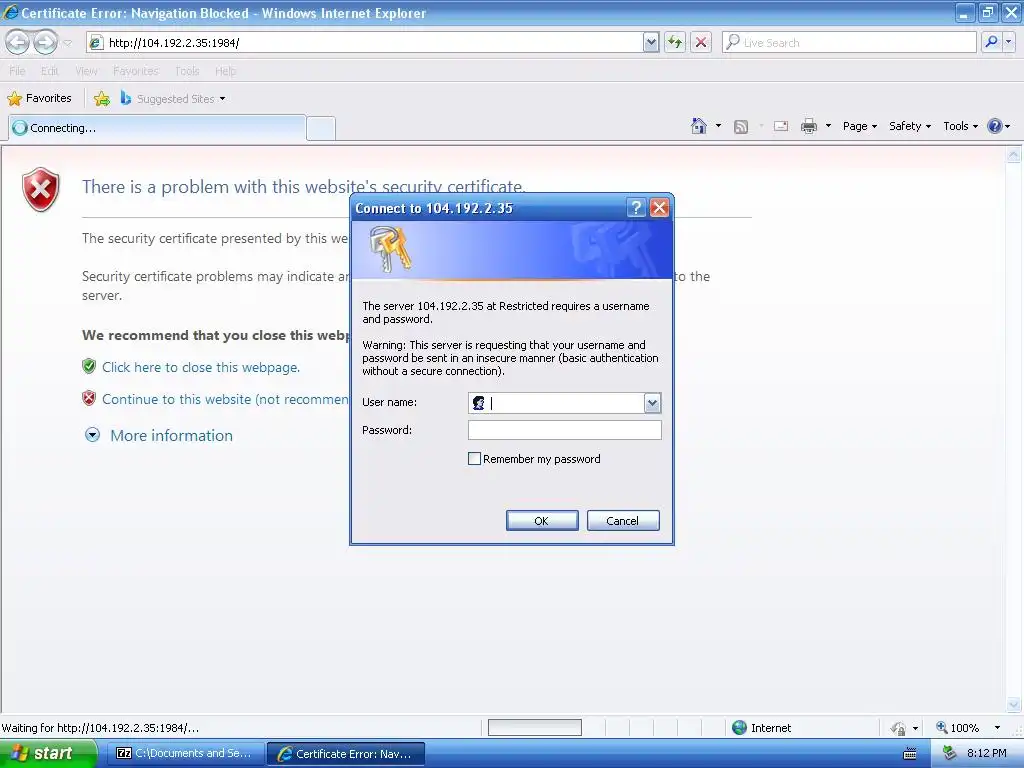Click the Protected Mode status icon

pyautogui.click(x=898, y=728)
